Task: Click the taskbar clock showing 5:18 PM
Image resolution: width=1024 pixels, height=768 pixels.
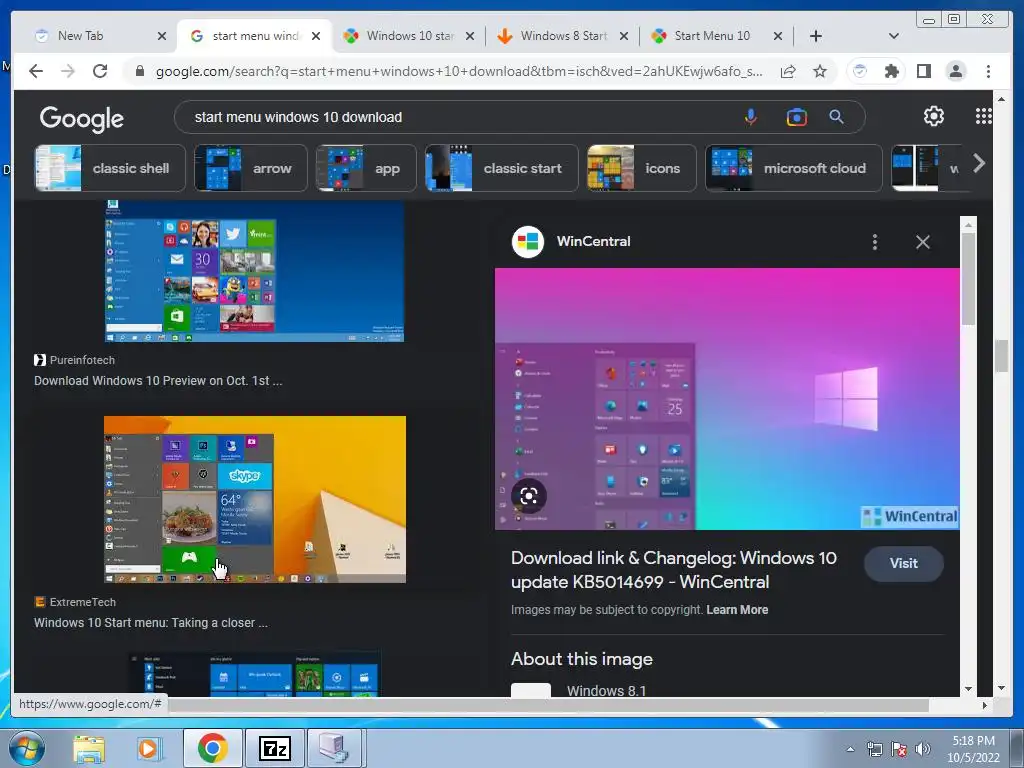Action: coord(973,749)
